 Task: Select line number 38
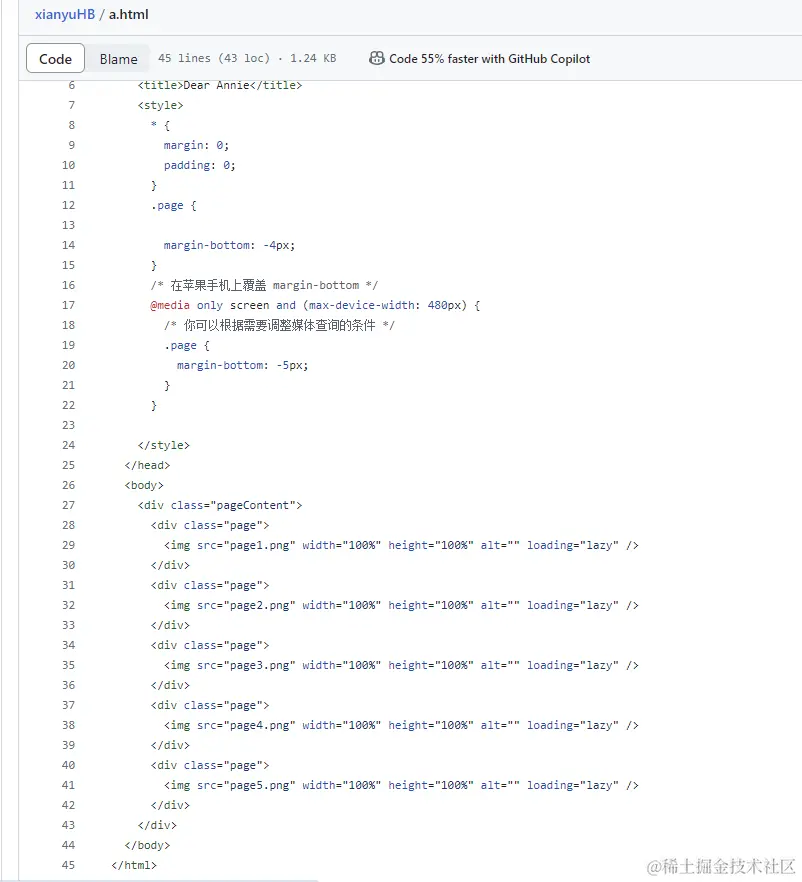68,725
